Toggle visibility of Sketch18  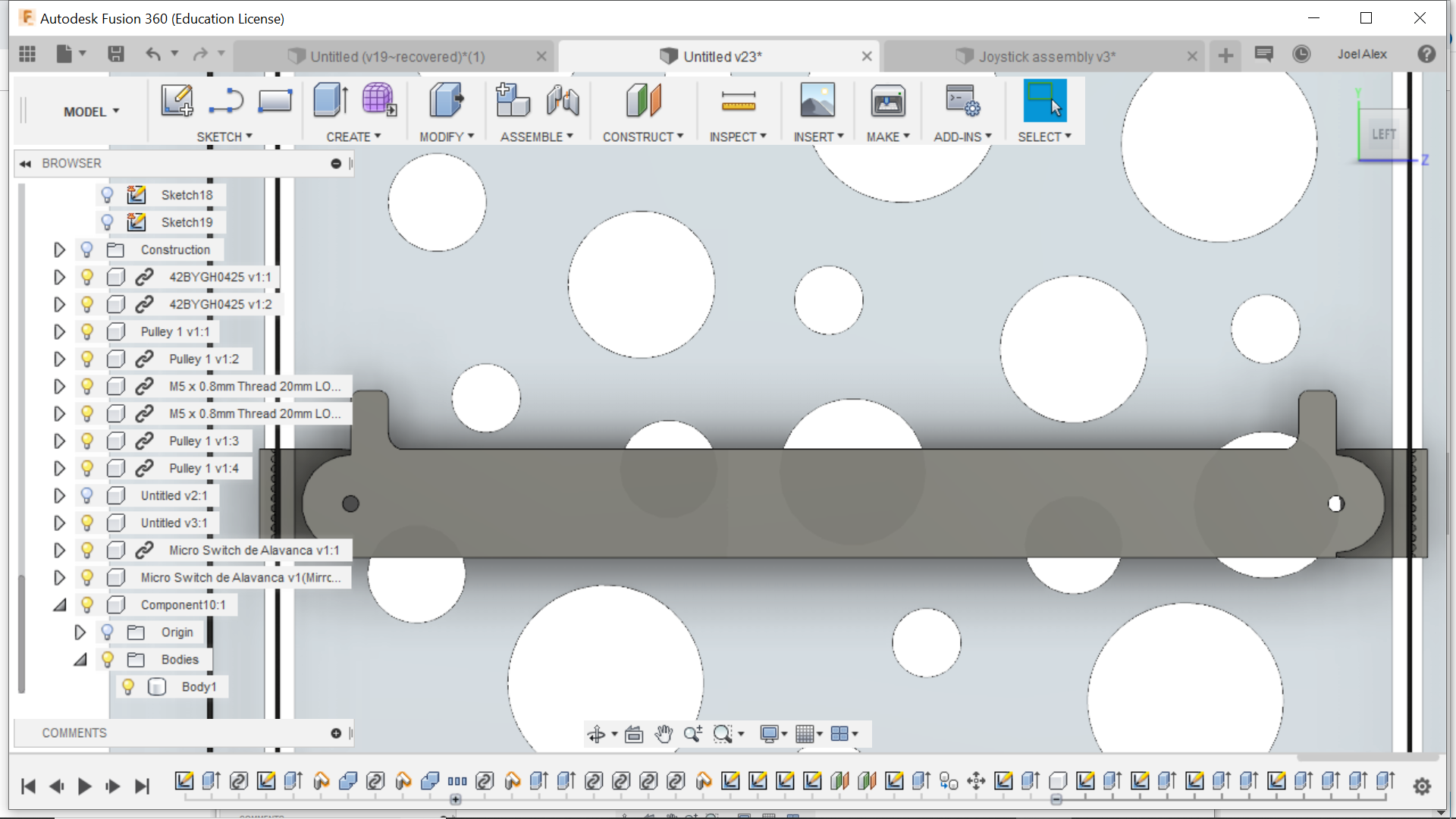(x=107, y=195)
